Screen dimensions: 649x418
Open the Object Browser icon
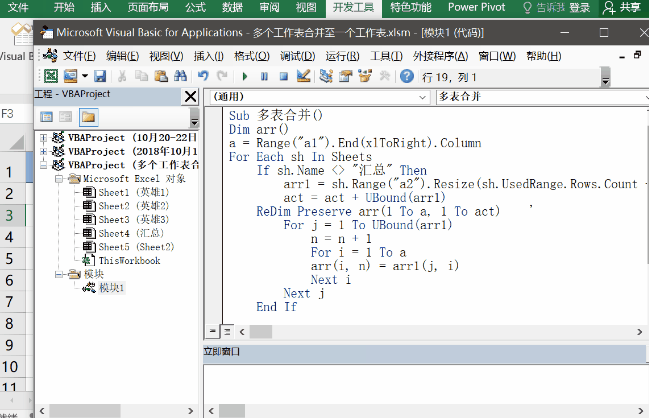[x=365, y=76]
